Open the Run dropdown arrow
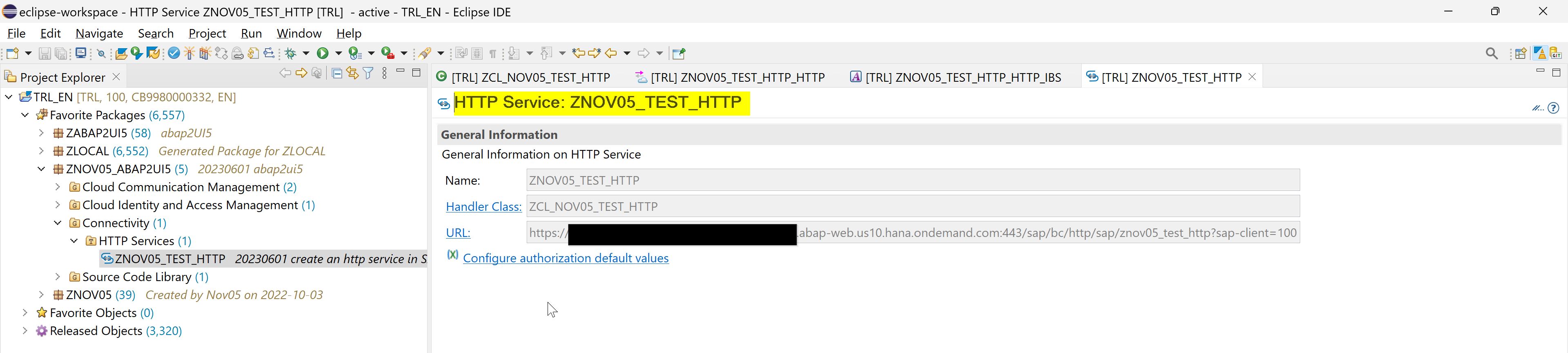The height and width of the screenshot is (353, 1568). [x=339, y=54]
